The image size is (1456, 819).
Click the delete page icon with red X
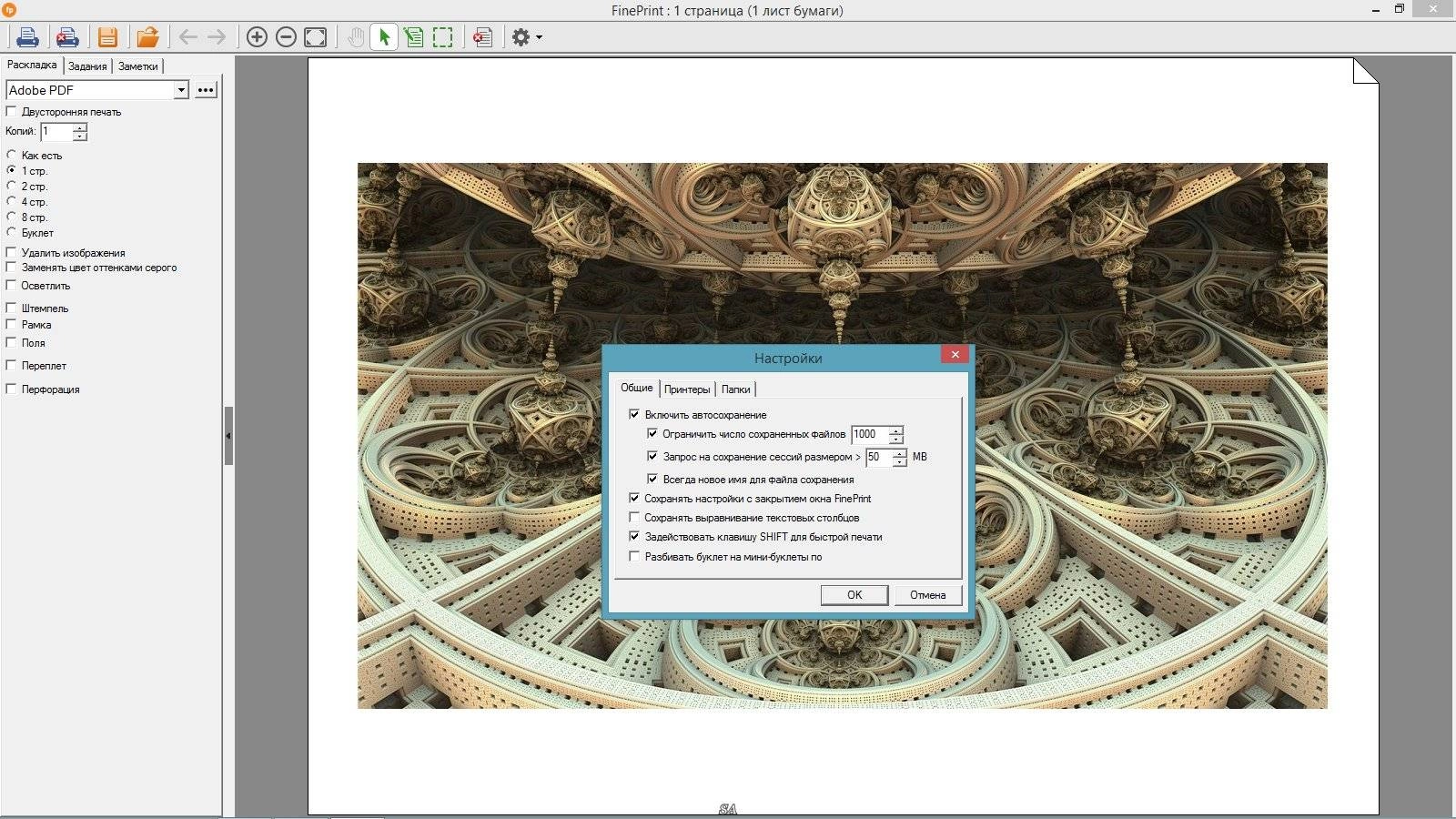pyautogui.click(x=482, y=37)
